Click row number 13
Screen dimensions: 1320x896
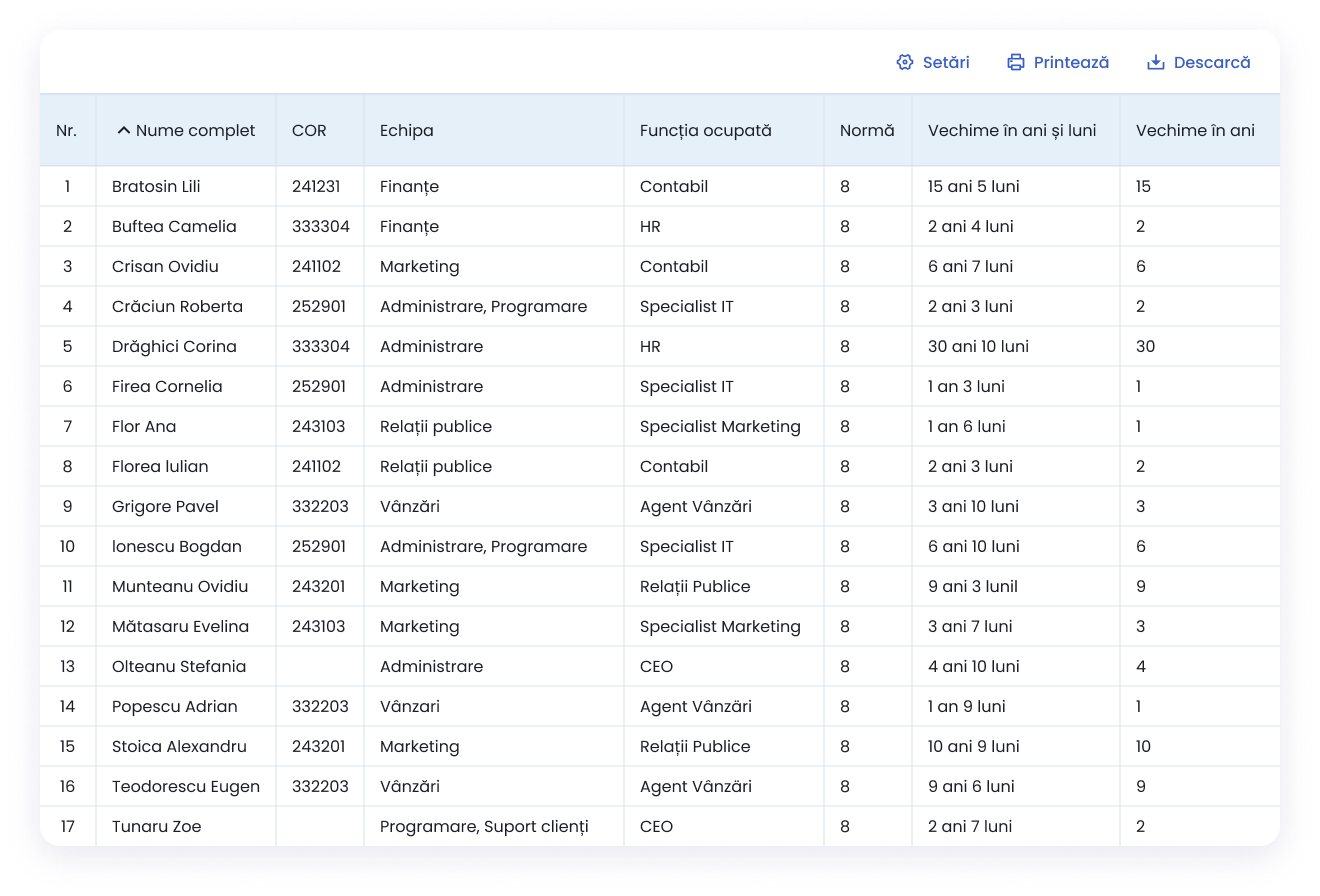(67, 666)
